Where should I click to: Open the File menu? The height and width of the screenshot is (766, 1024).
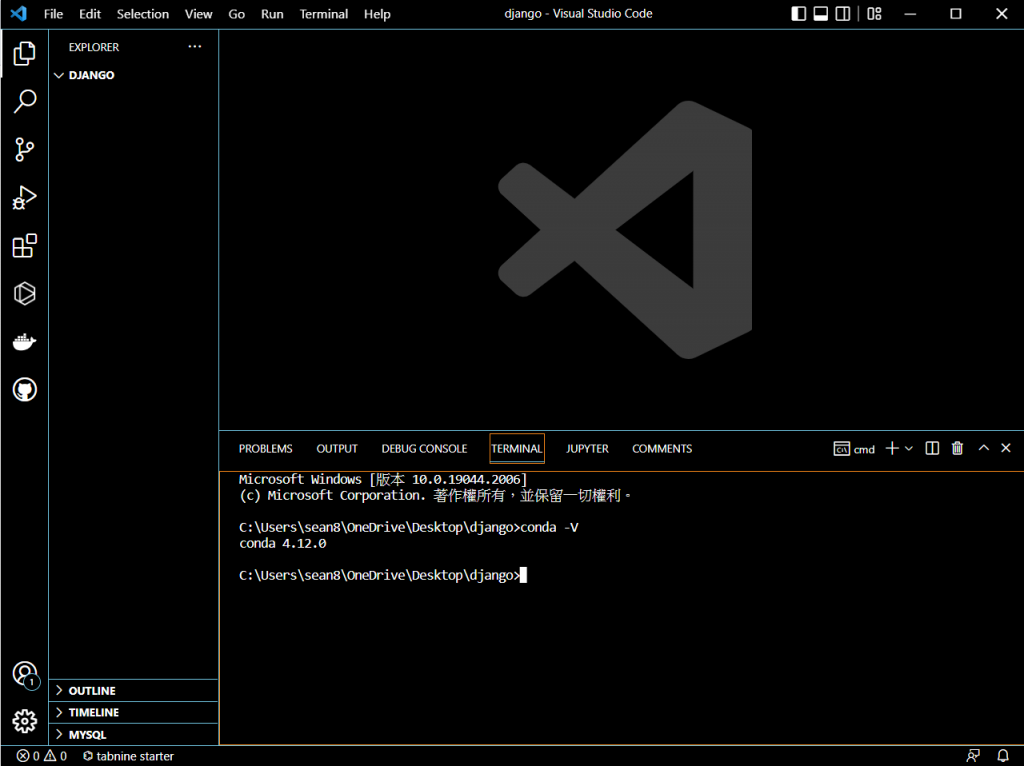click(x=53, y=14)
